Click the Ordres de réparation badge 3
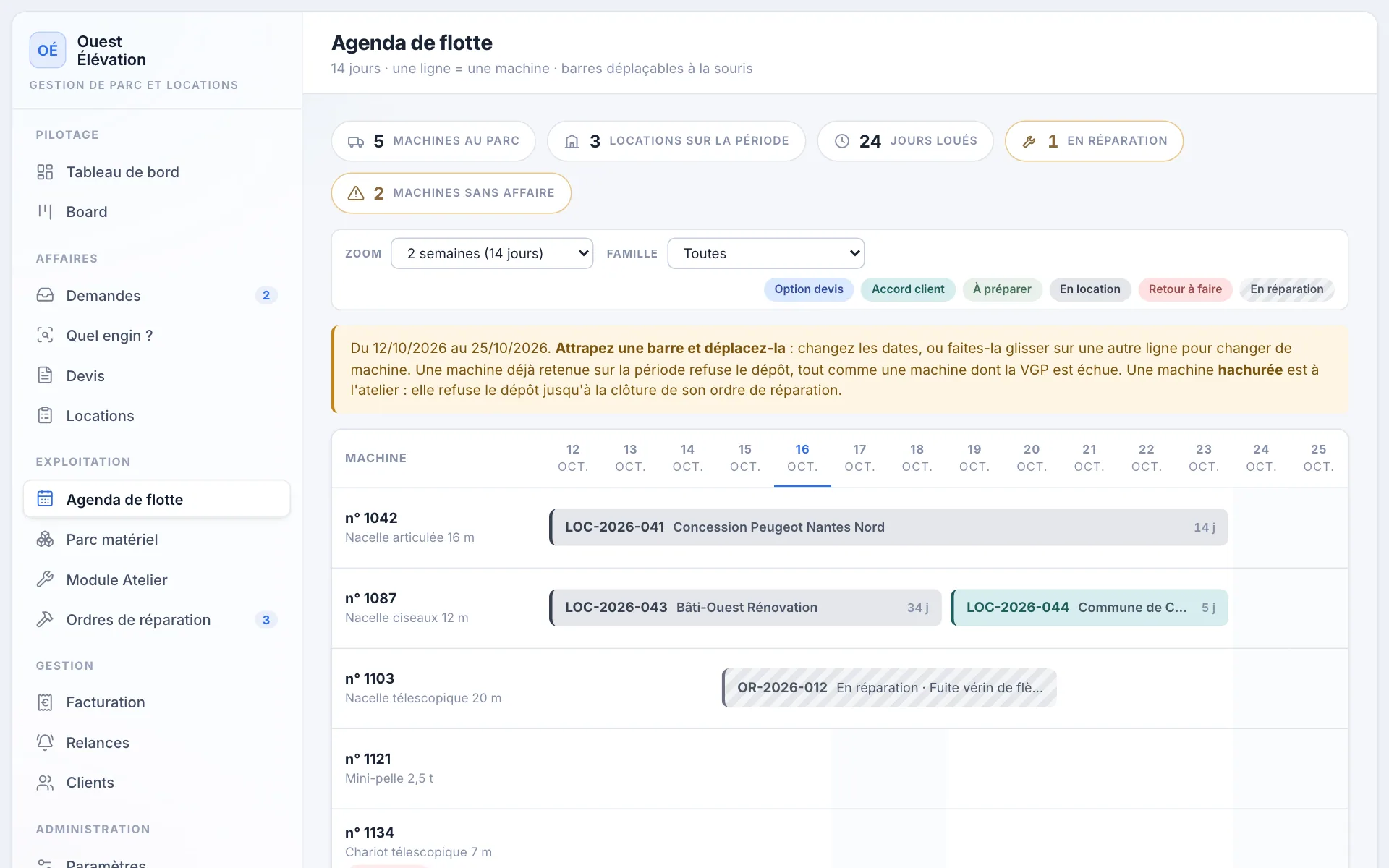This screenshot has width=1389, height=868. pyautogui.click(x=266, y=620)
